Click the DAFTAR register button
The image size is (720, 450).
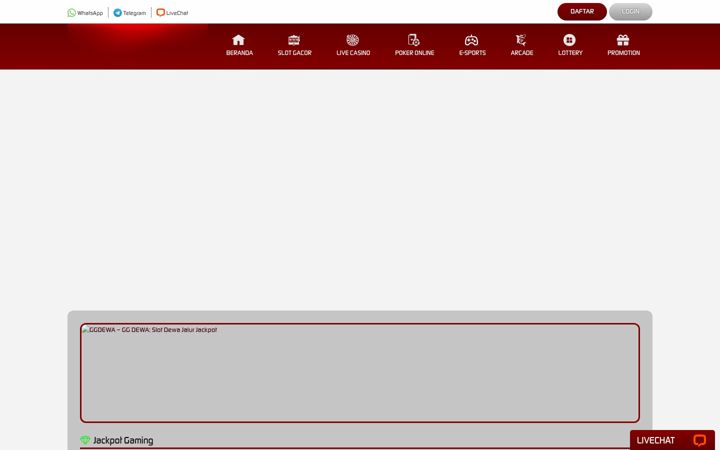(582, 11)
